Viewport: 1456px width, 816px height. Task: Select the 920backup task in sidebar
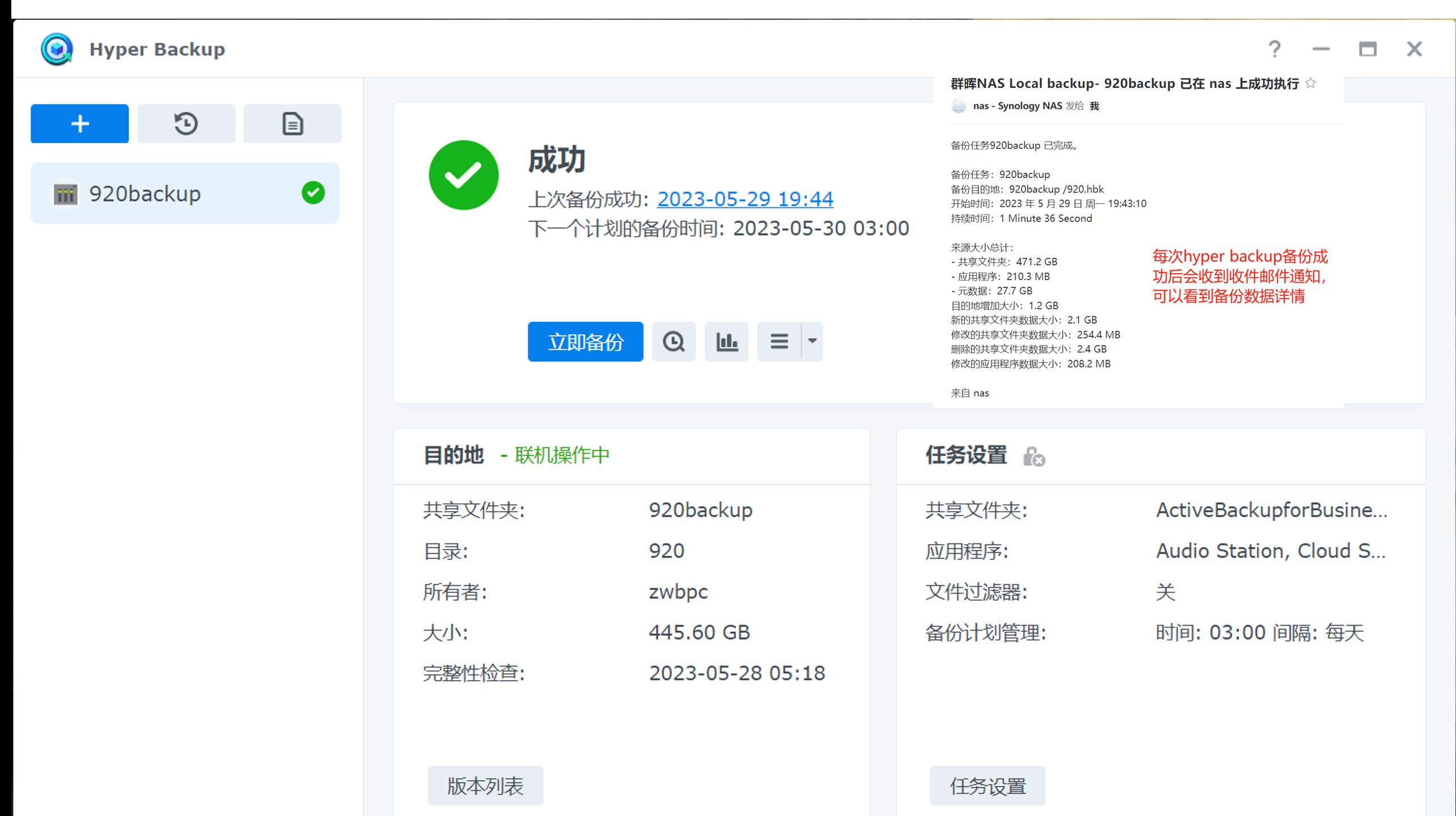185,193
